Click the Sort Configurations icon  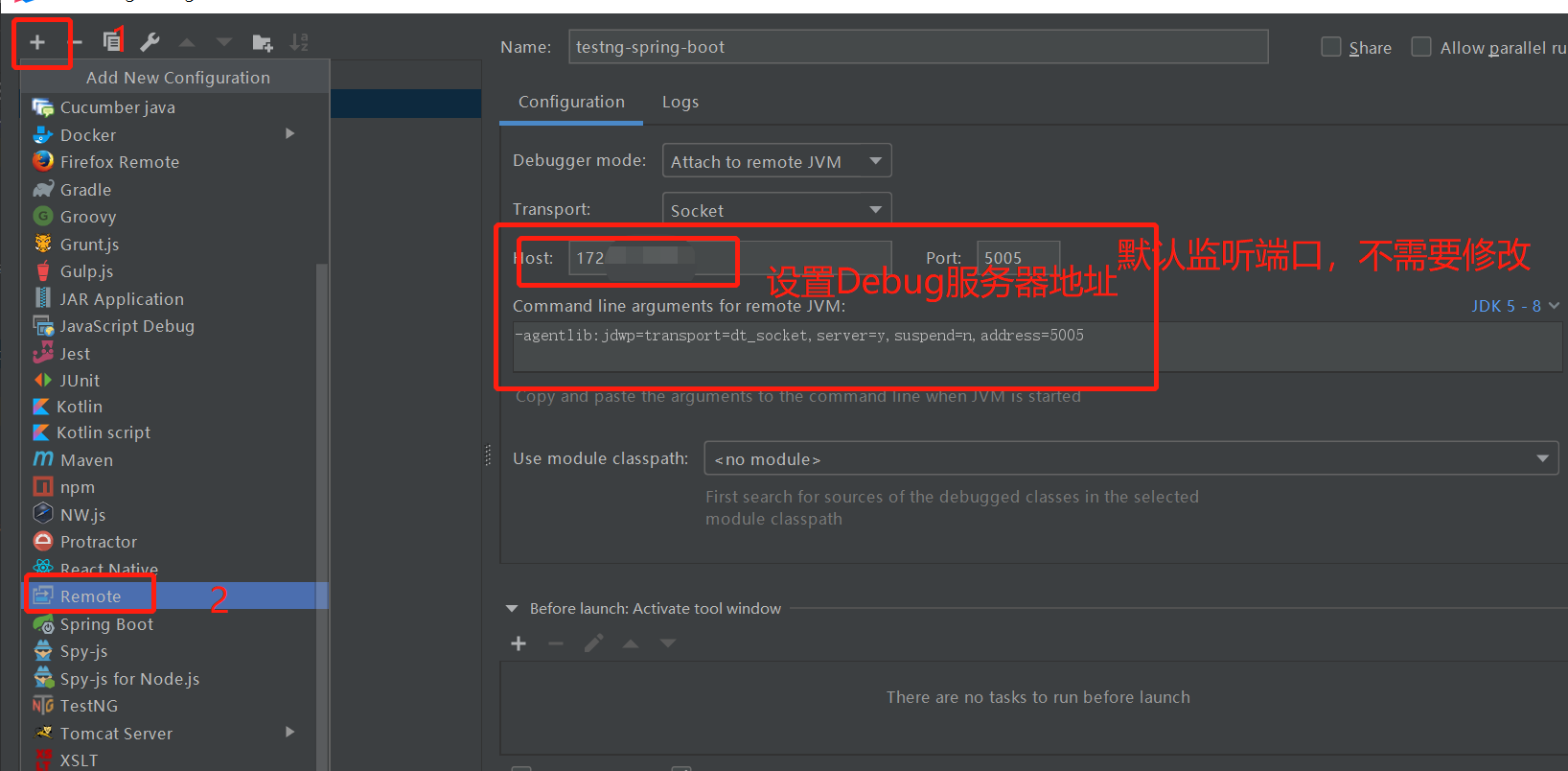click(x=299, y=42)
